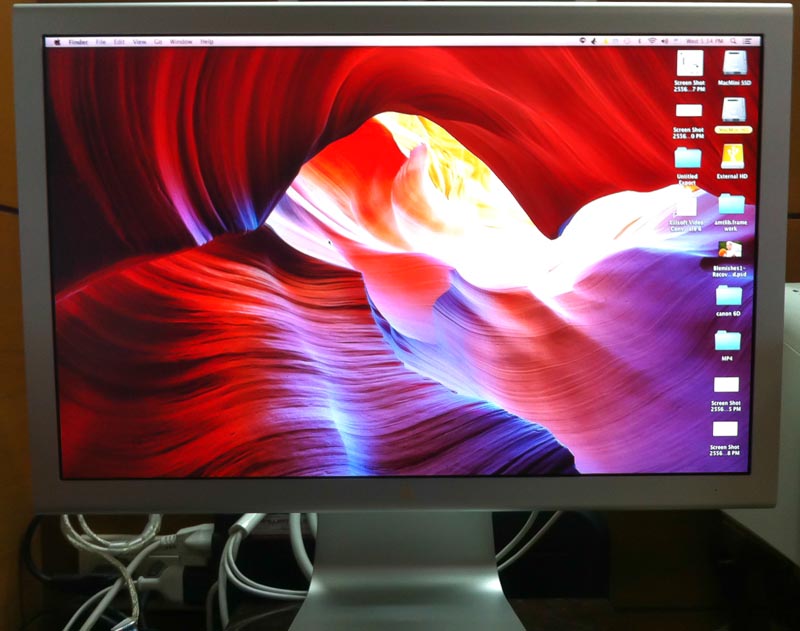Open the Help menu
This screenshot has height=631, width=800.
(207, 42)
